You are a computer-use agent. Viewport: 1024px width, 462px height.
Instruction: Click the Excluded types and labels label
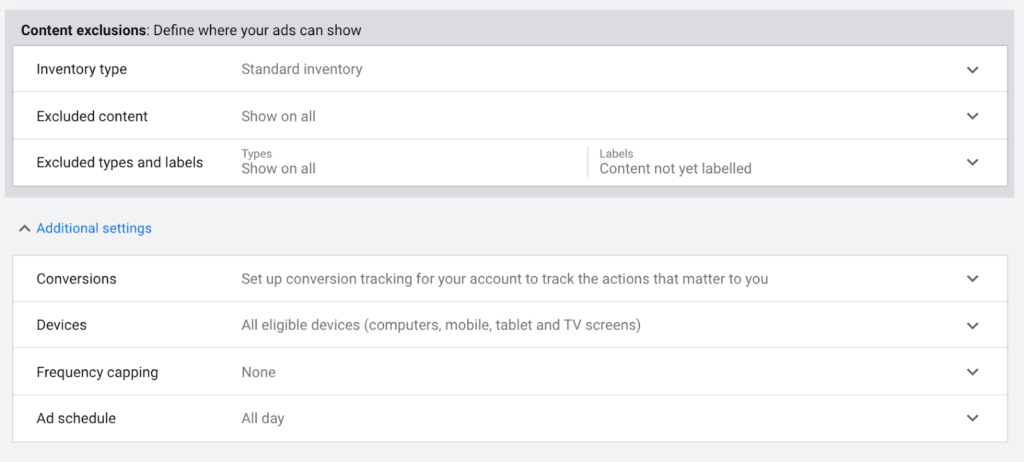pyautogui.click(x=120, y=163)
